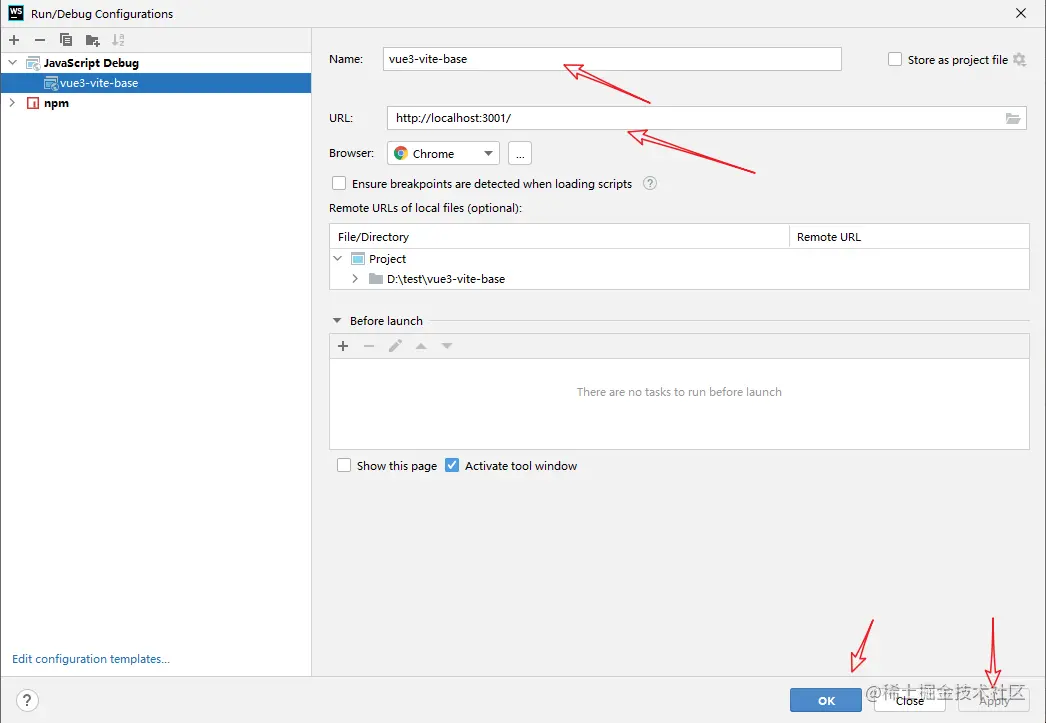Collapse the JavaScript Debug tree node

coord(13,63)
